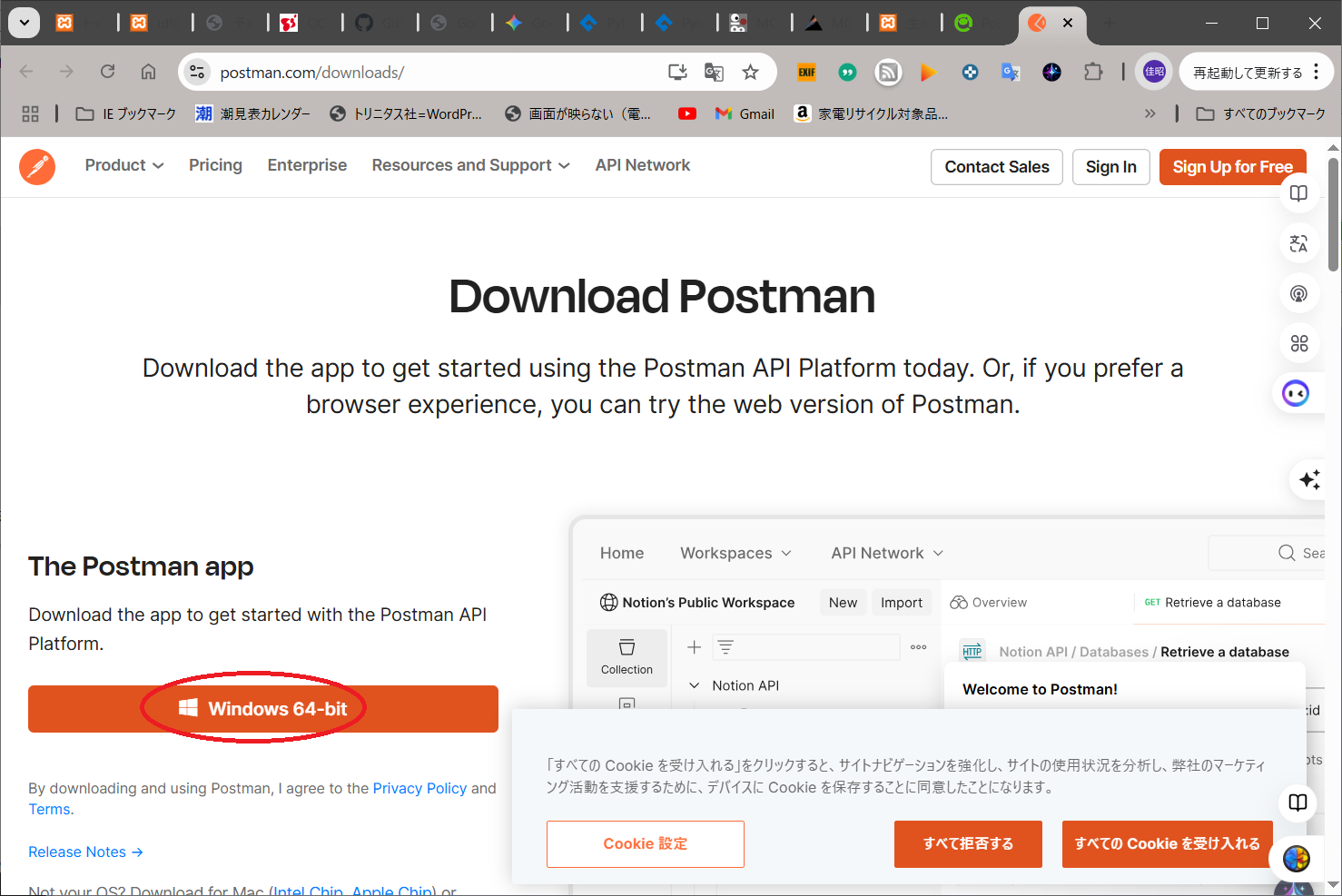Open the tab search dropdown arrow

click(24, 23)
